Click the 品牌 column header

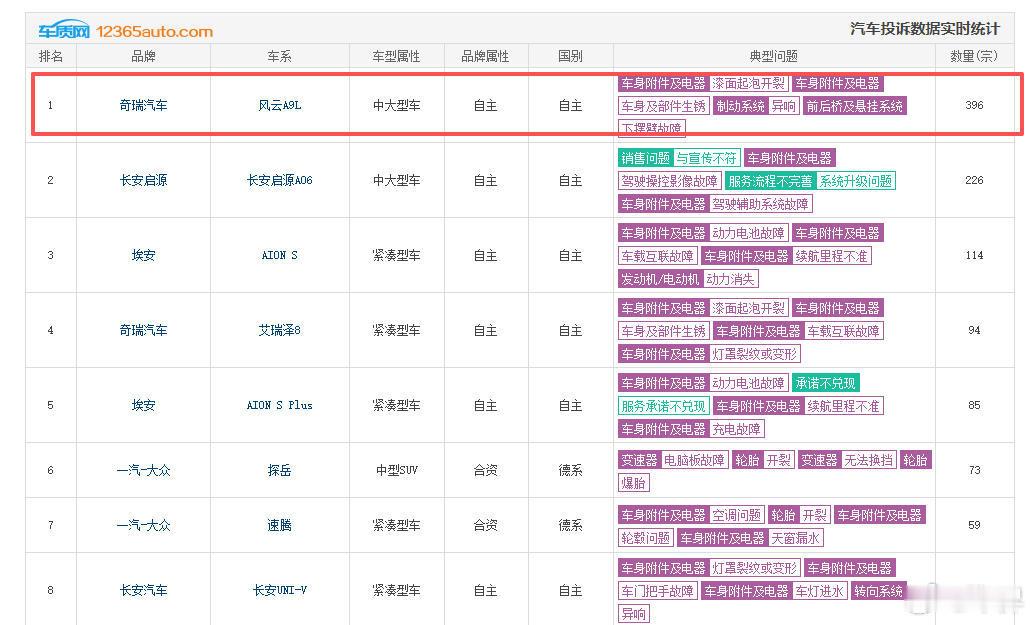tap(143, 56)
